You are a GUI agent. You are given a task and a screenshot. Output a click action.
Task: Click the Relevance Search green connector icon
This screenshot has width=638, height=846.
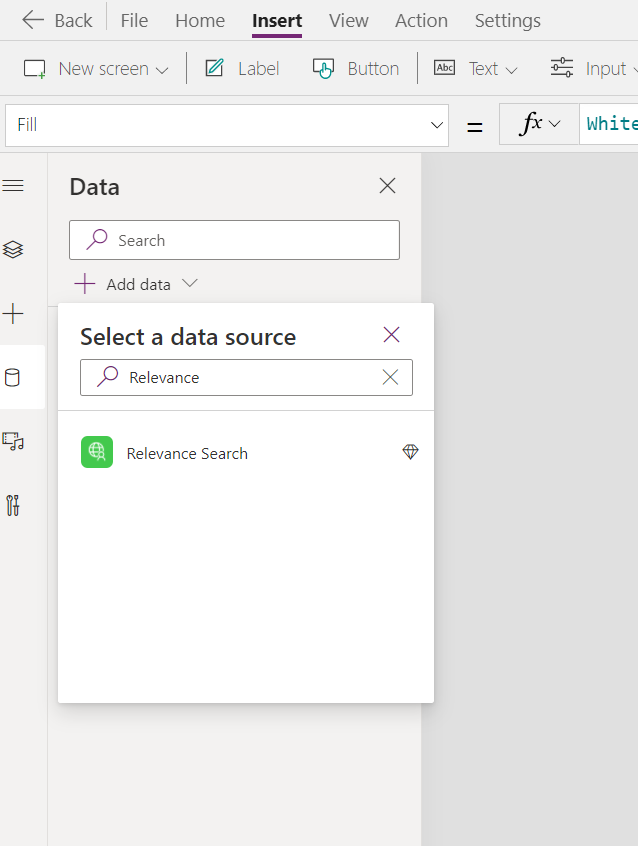(97, 453)
